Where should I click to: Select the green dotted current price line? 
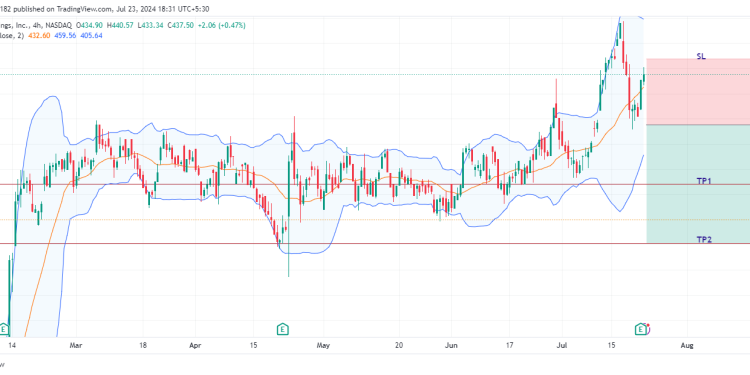coord(375,75)
